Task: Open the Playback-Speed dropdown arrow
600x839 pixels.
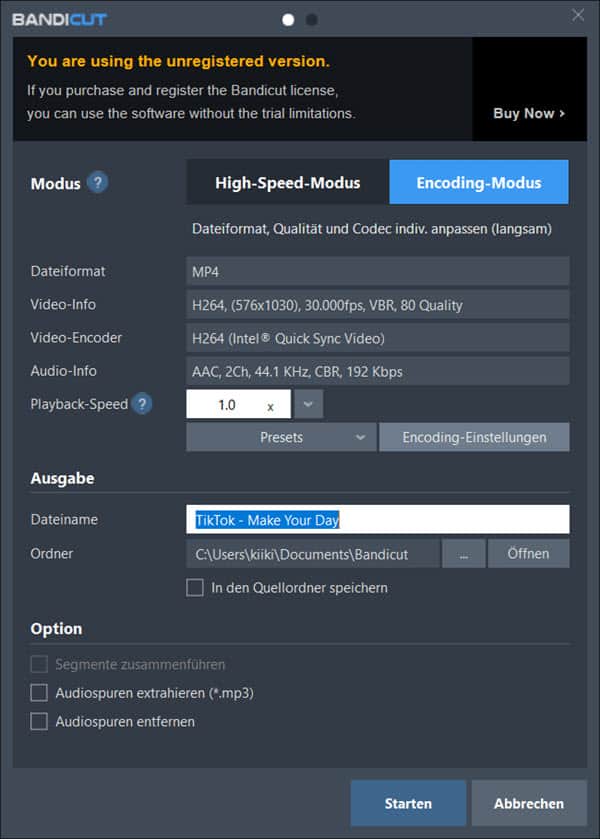Action: (308, 404)
